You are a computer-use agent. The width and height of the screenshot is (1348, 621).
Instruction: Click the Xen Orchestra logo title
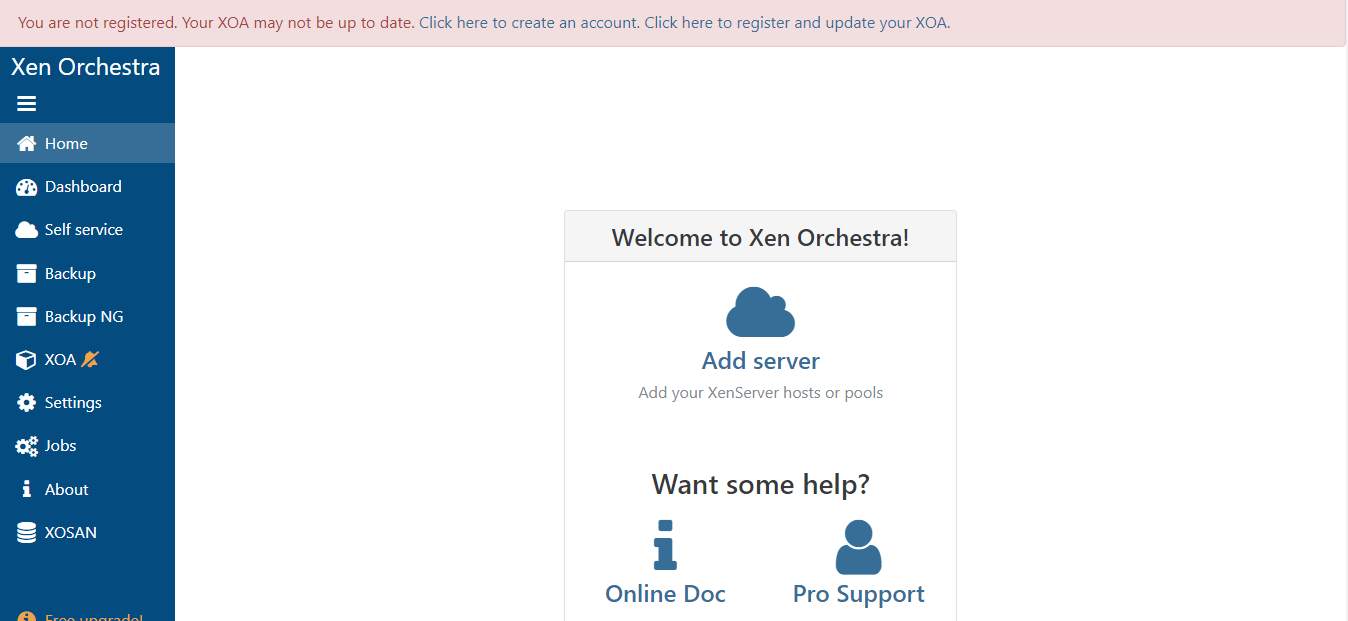click(86, 67)
